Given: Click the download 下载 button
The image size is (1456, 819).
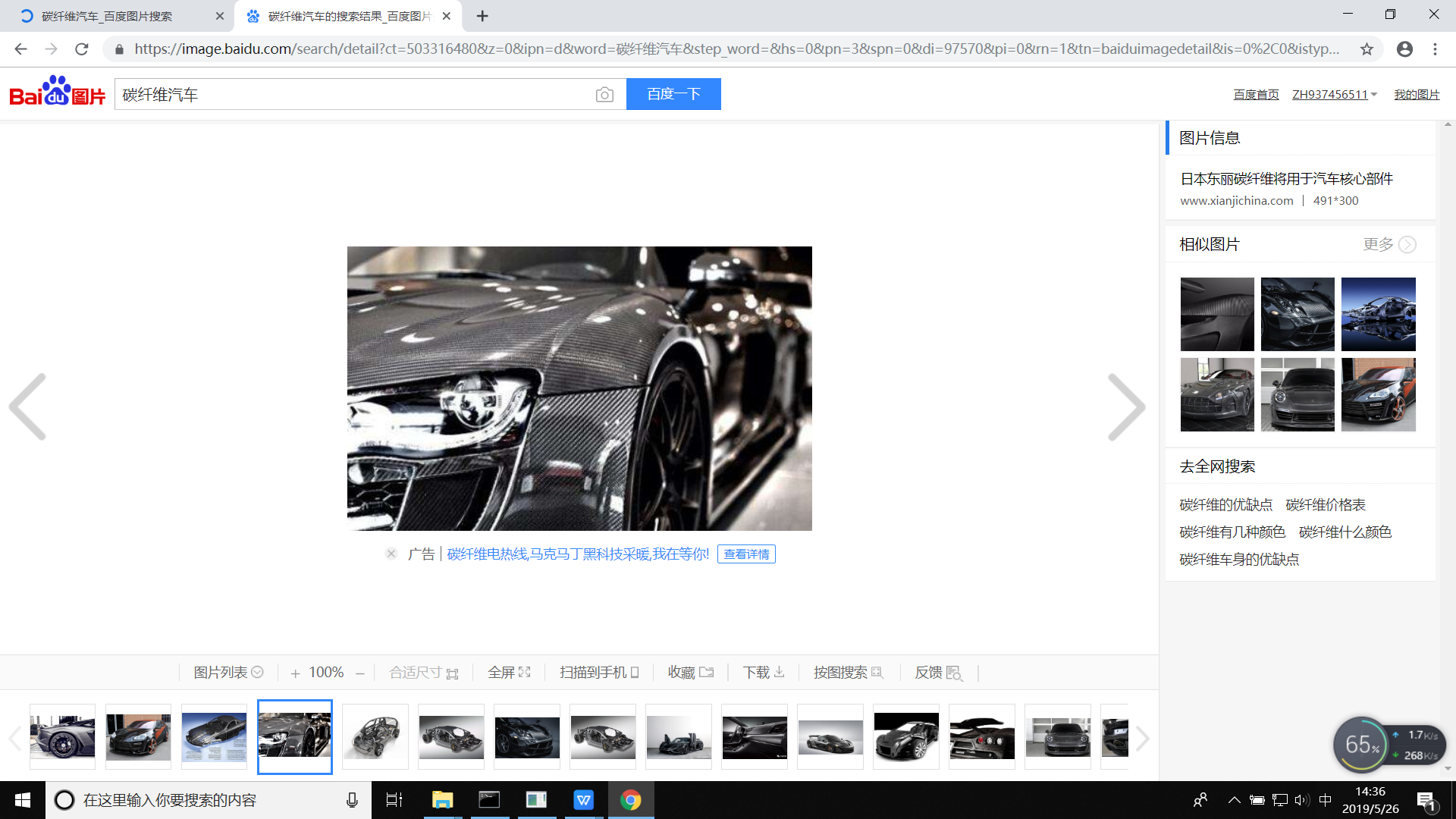Looking at the screenshot, I should (764, 673).
